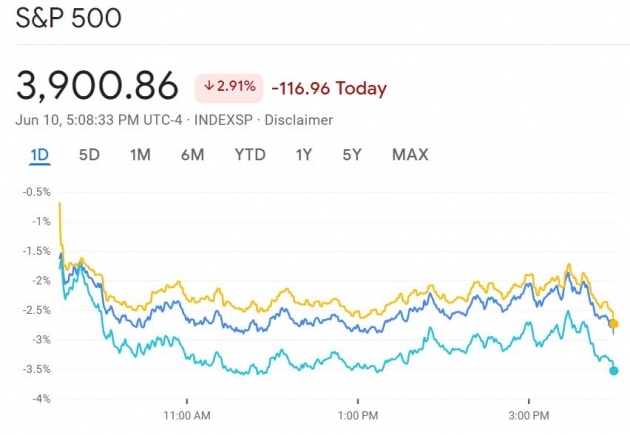The width and height of the screenshot is (630, 435).
Task: Select the YTD time range tab
Action: 250,155
